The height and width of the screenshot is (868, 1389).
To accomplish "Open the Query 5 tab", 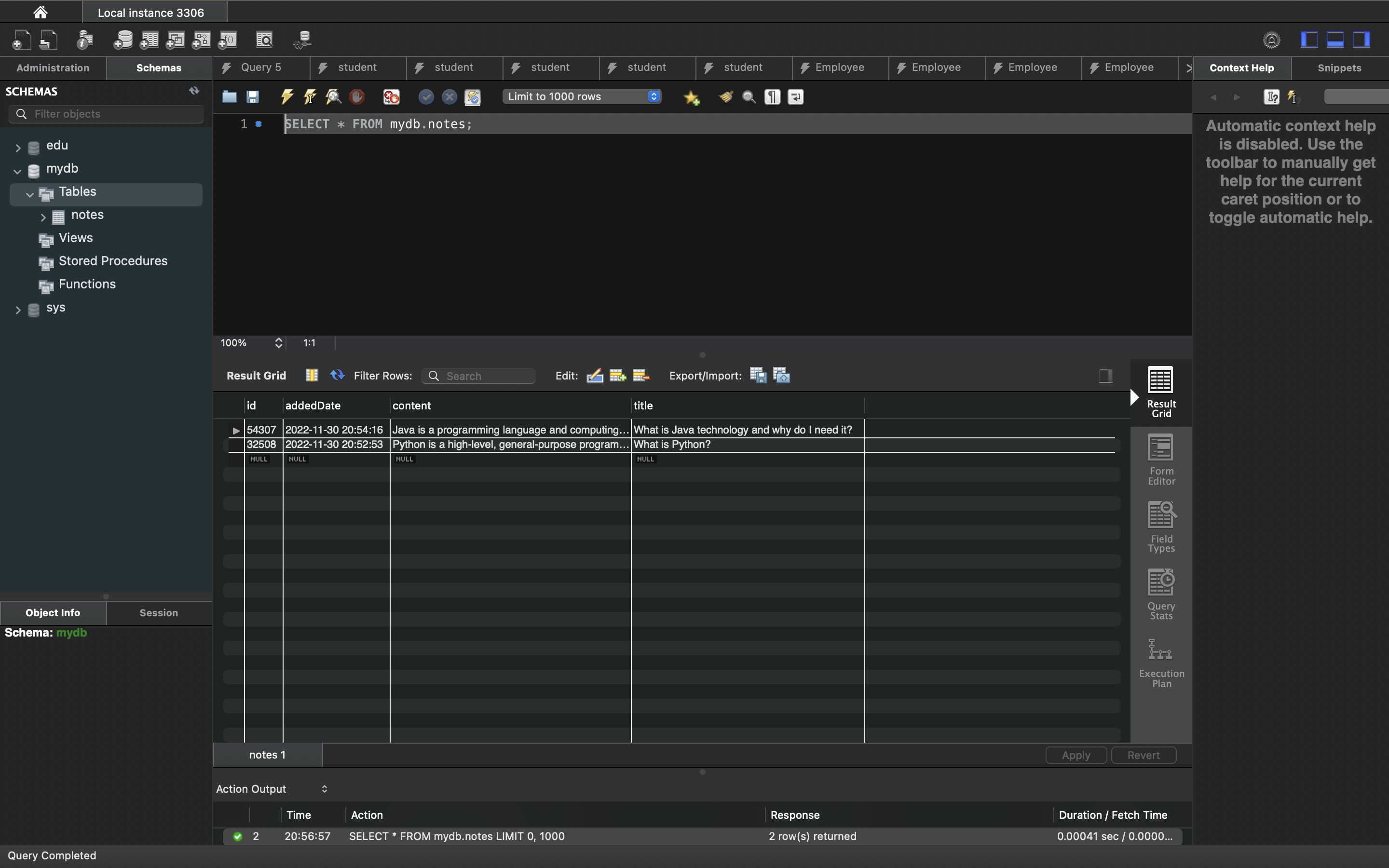I will [x=261, y=68].
